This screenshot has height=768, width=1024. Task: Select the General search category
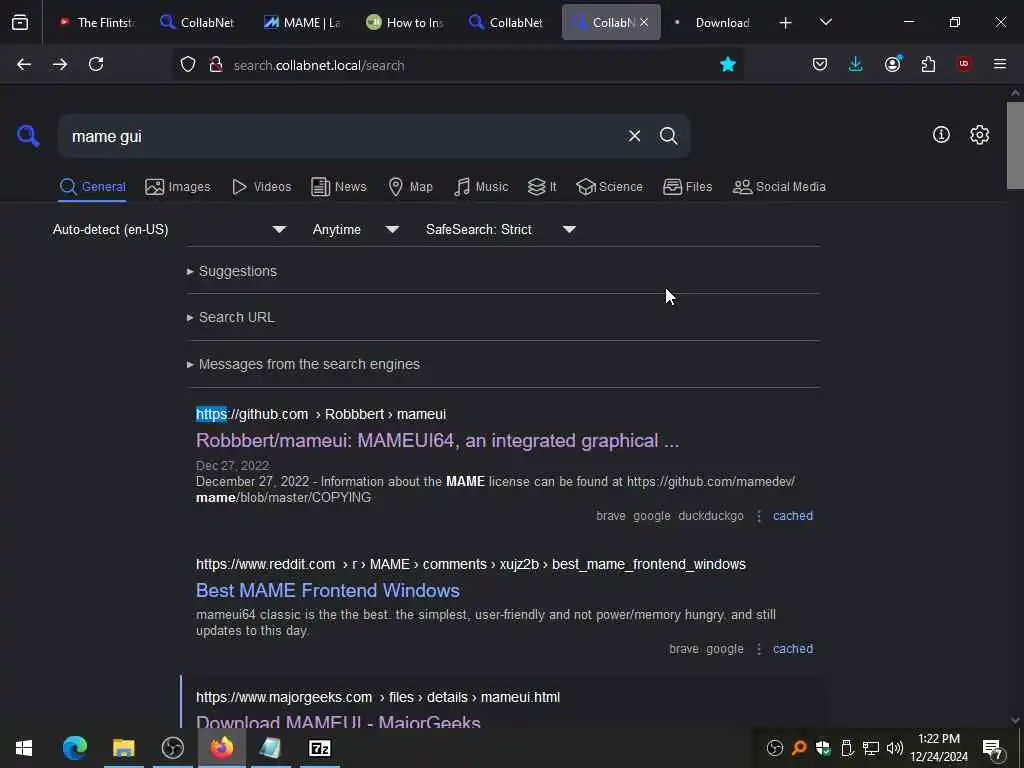pyautogui.click(x=92, y=187)
